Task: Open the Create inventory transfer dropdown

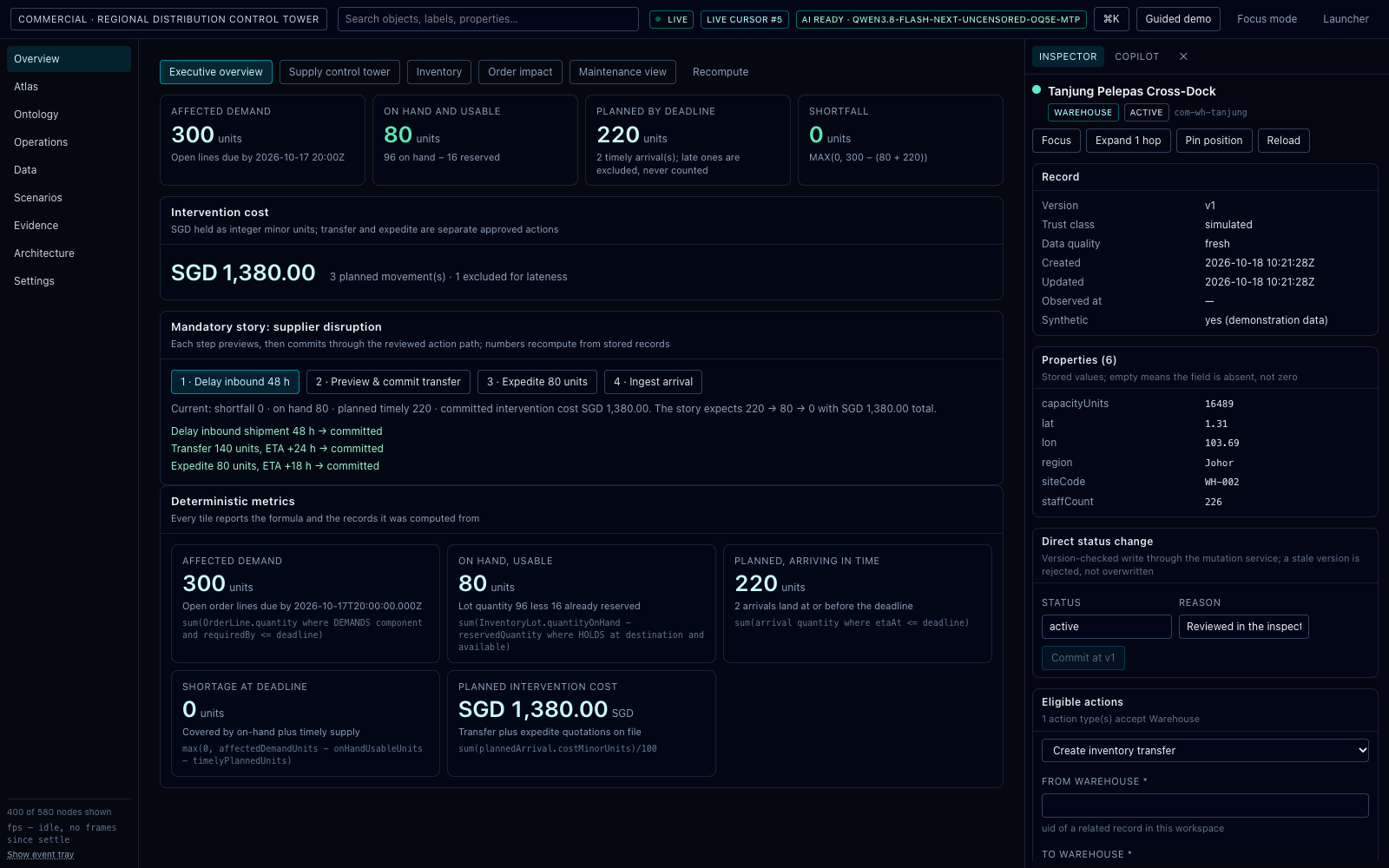Action: [x=1205, y=751]
